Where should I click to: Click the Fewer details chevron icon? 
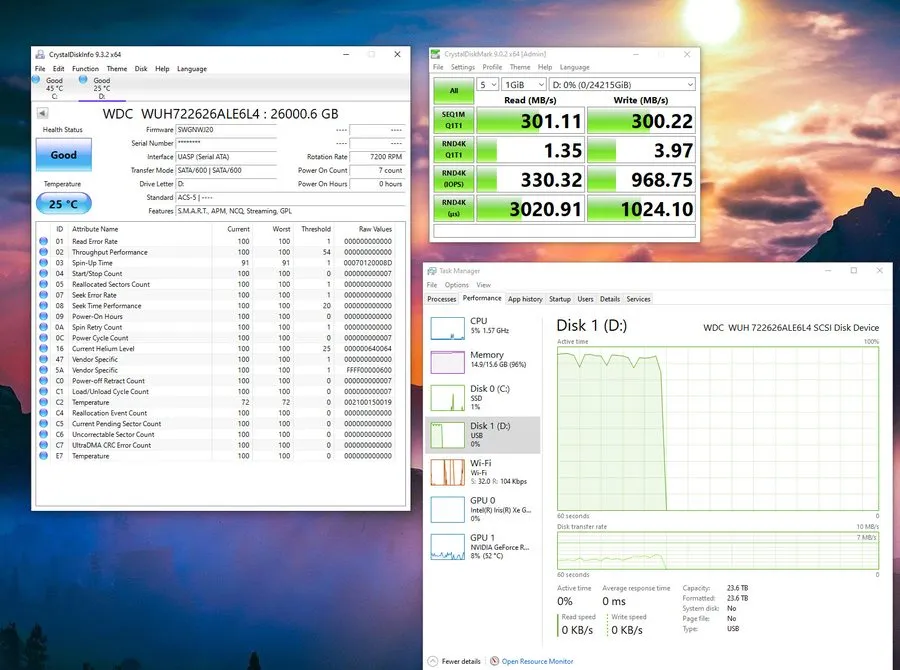433,661
